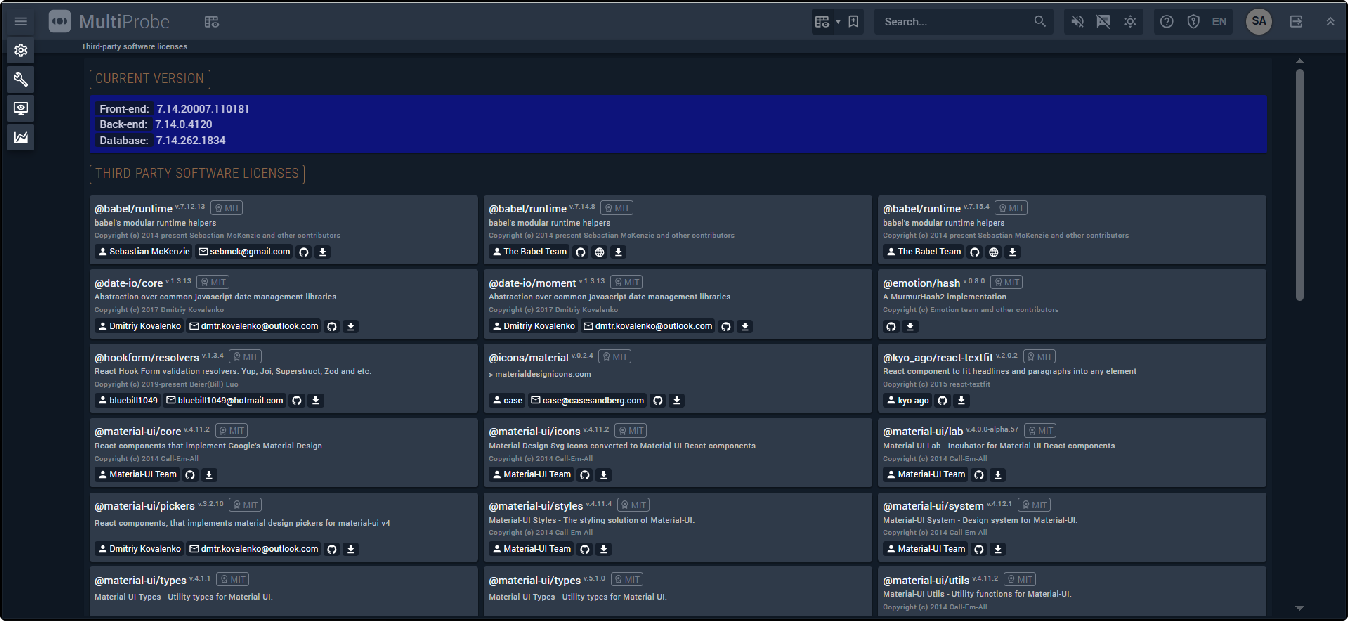Open the wrench tools sidebar section
The height and width of the screenshot is (621, 1348).
[x=20, y=79]
